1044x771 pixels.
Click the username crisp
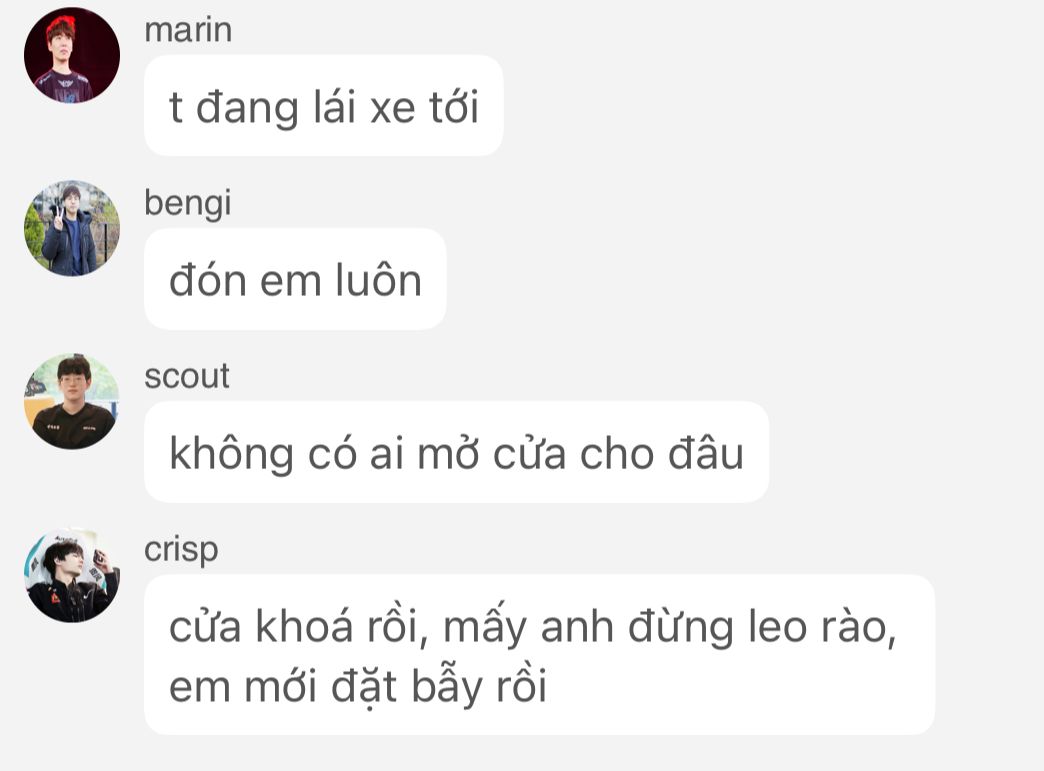pyautogui.click(x=181, y=551)
